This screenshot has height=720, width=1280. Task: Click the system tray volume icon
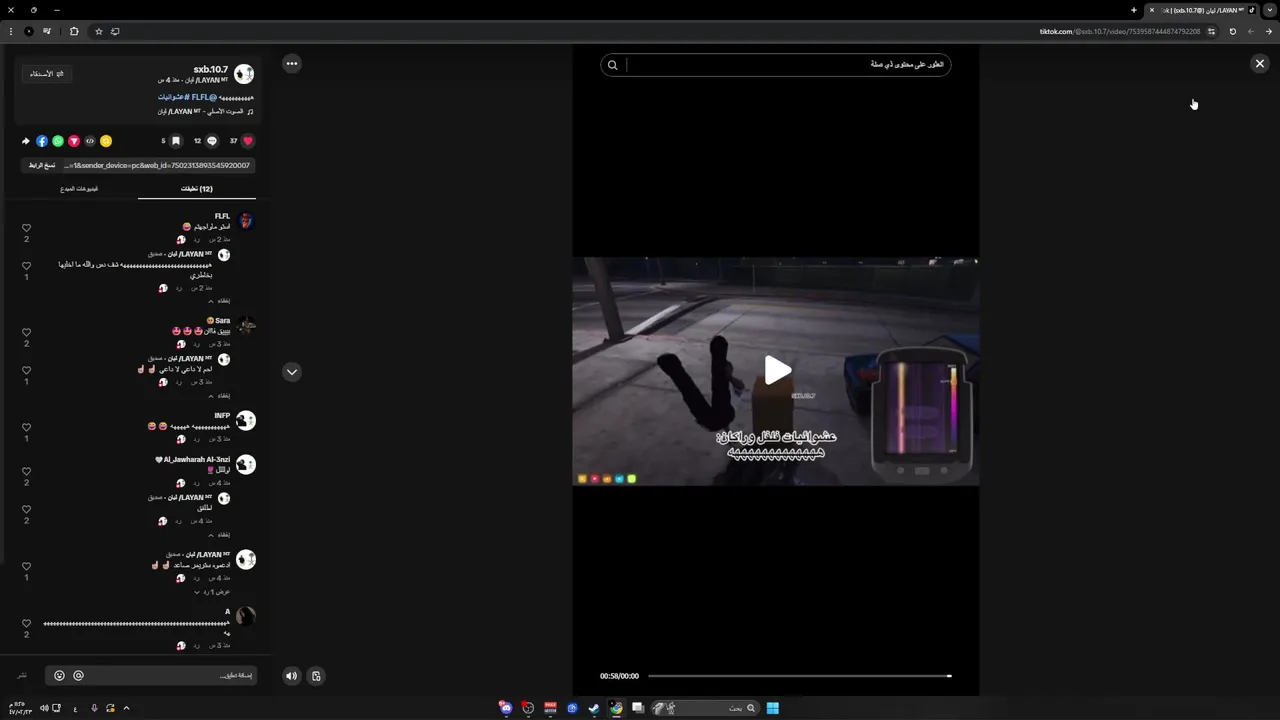coord(44,708)
